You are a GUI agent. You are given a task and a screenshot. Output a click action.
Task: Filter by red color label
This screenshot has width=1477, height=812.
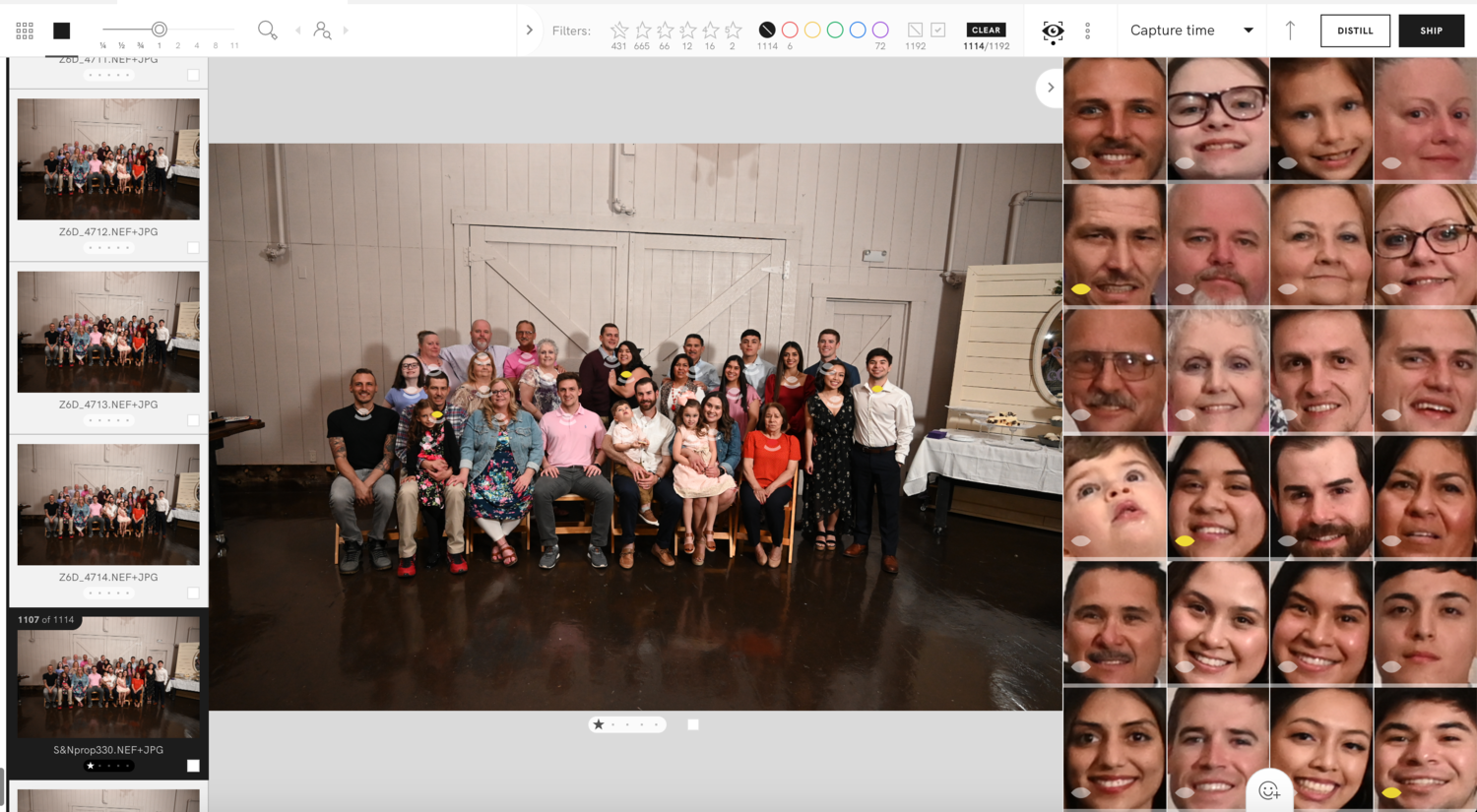pos(790,31)
